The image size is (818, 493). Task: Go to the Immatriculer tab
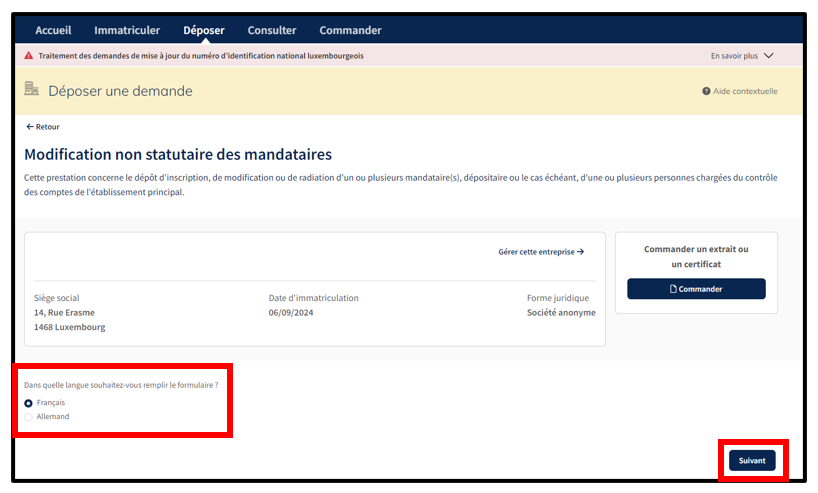[x=127, y=30]
